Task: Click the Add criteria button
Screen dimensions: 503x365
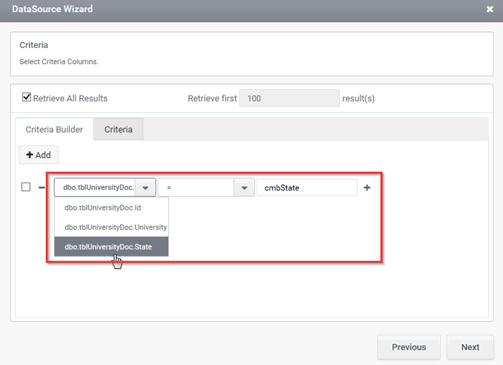Action: pos(39,155)
